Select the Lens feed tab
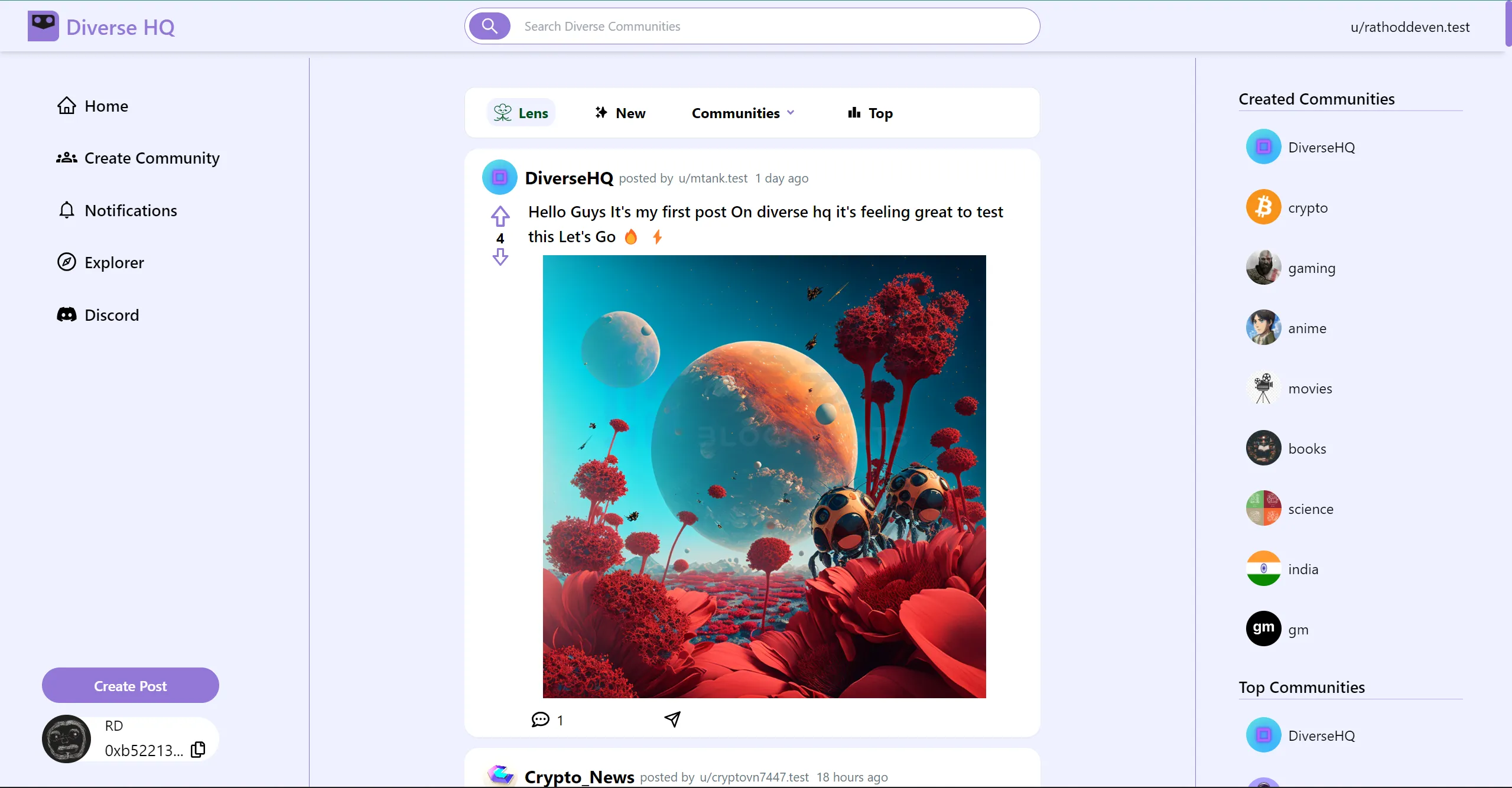 click(521, 113)
